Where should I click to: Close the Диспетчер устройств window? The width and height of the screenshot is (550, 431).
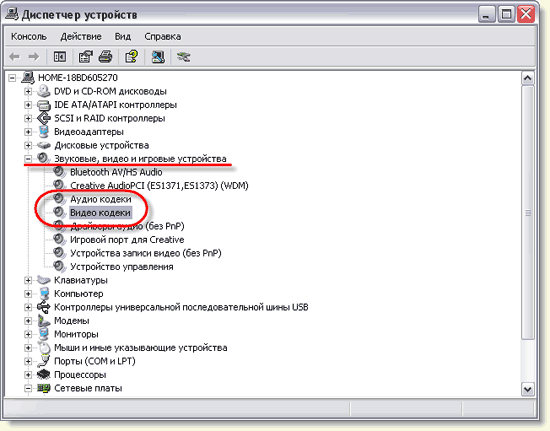[526, 15]
